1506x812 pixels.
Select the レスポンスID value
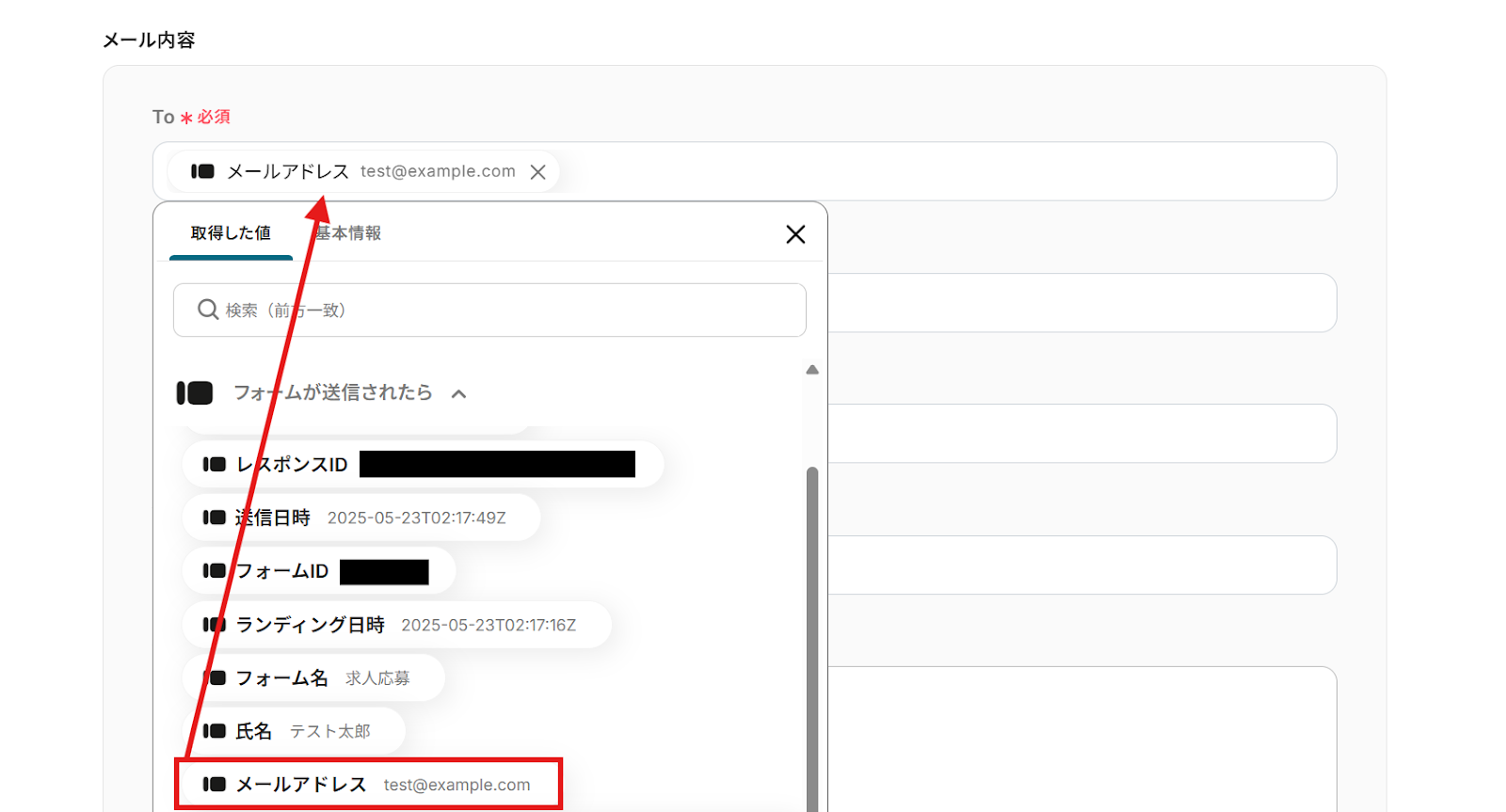pos(423,465)
